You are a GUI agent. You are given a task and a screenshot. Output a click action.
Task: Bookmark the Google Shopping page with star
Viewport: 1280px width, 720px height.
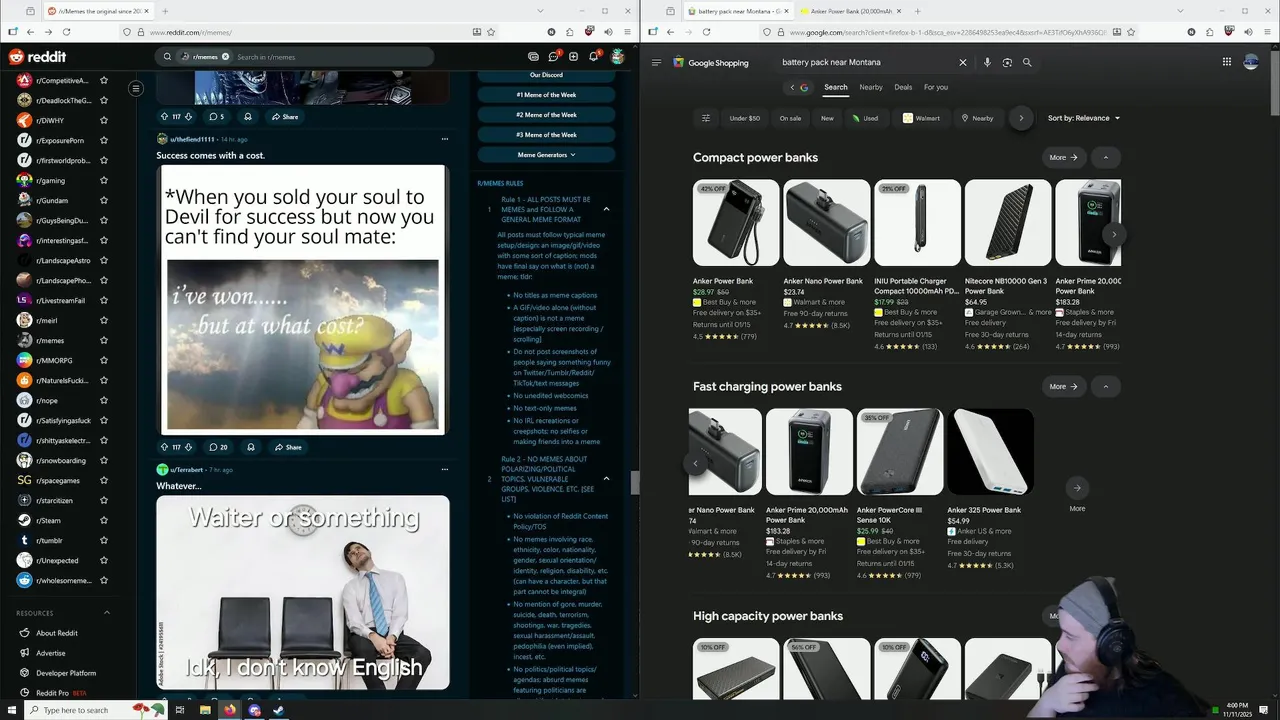coord(1131,32)
